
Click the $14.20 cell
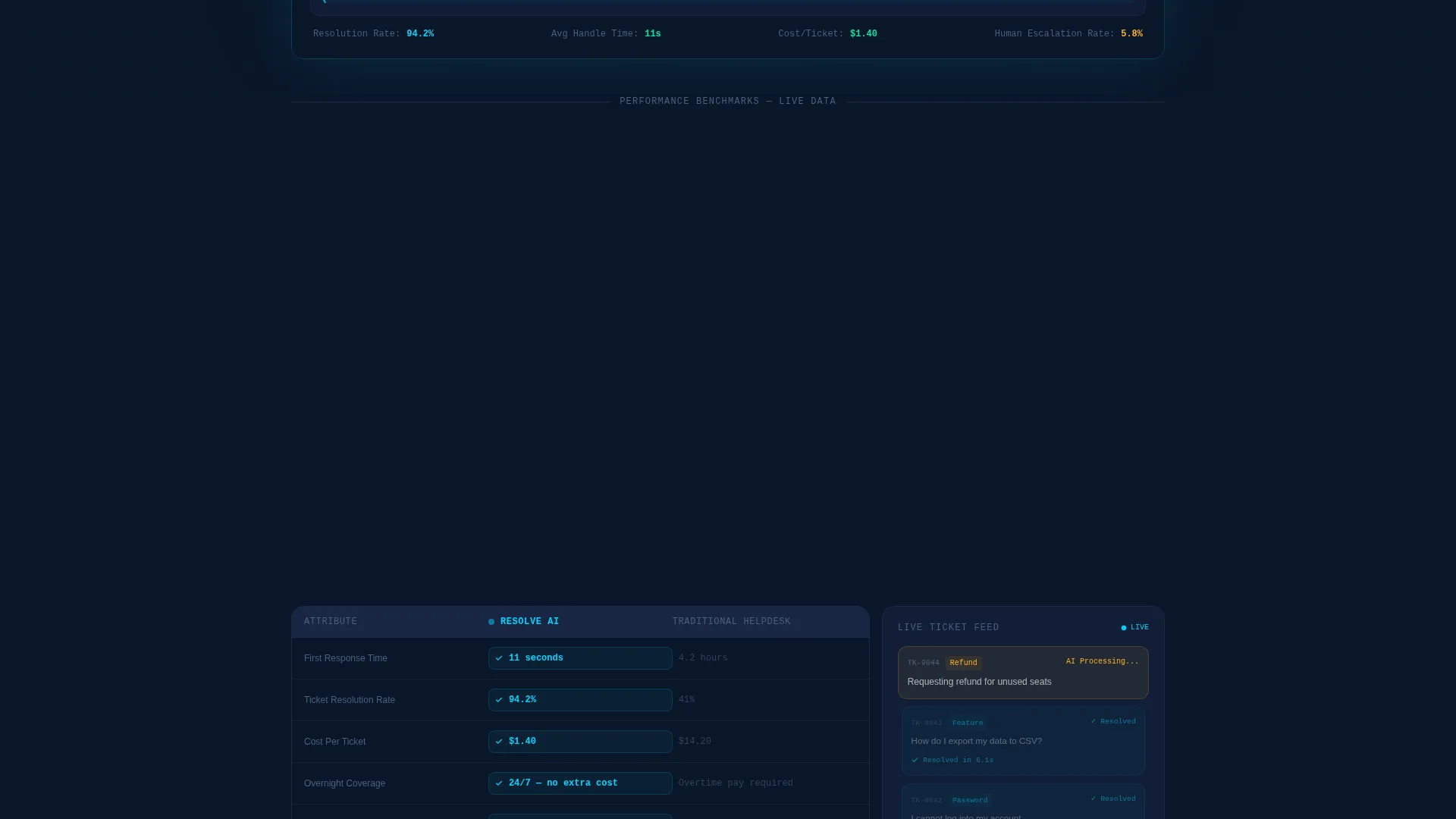pyautogui.click(x=695, y=742)
